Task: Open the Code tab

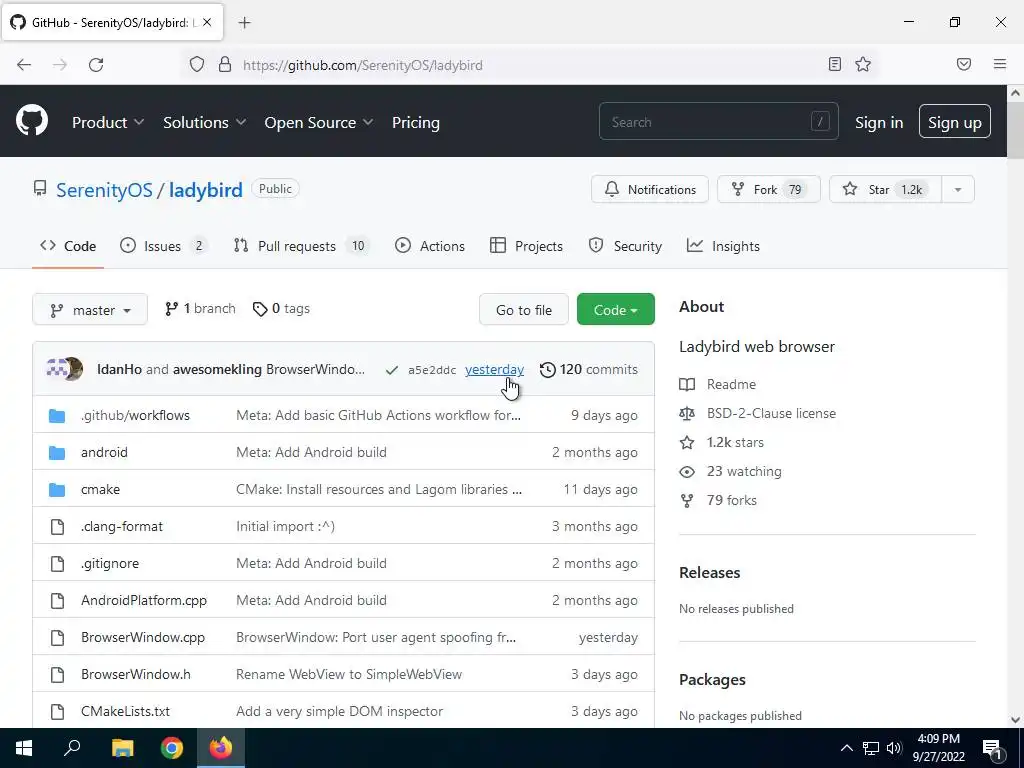Action: [68, 246]
